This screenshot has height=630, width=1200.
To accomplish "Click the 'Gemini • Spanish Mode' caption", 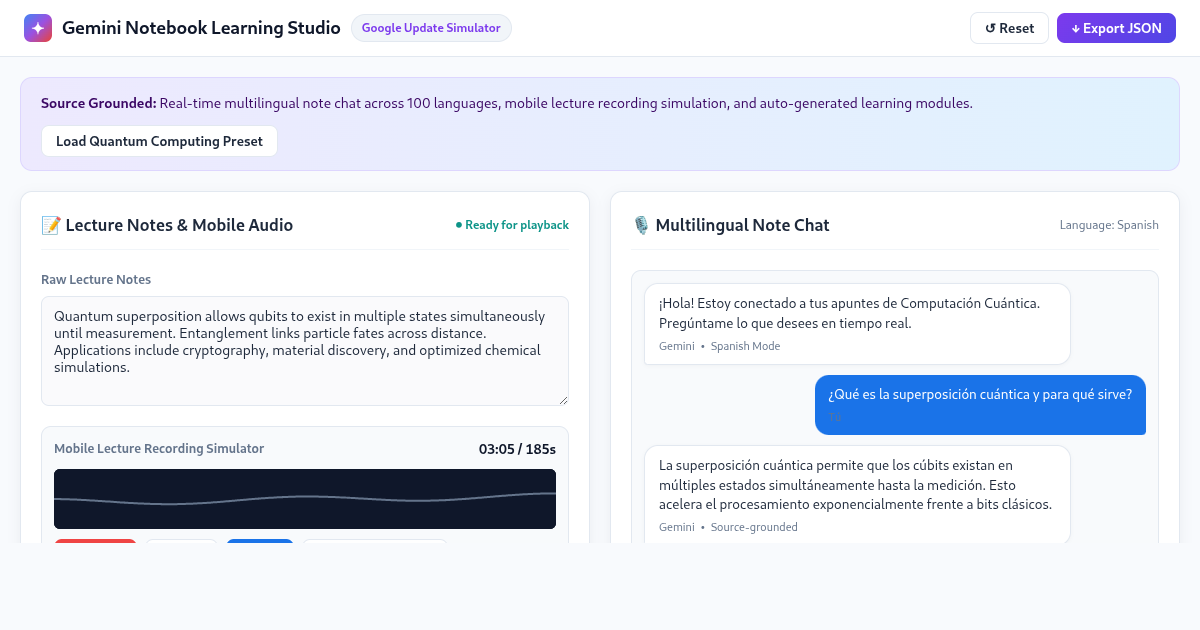I will (719, 346).
